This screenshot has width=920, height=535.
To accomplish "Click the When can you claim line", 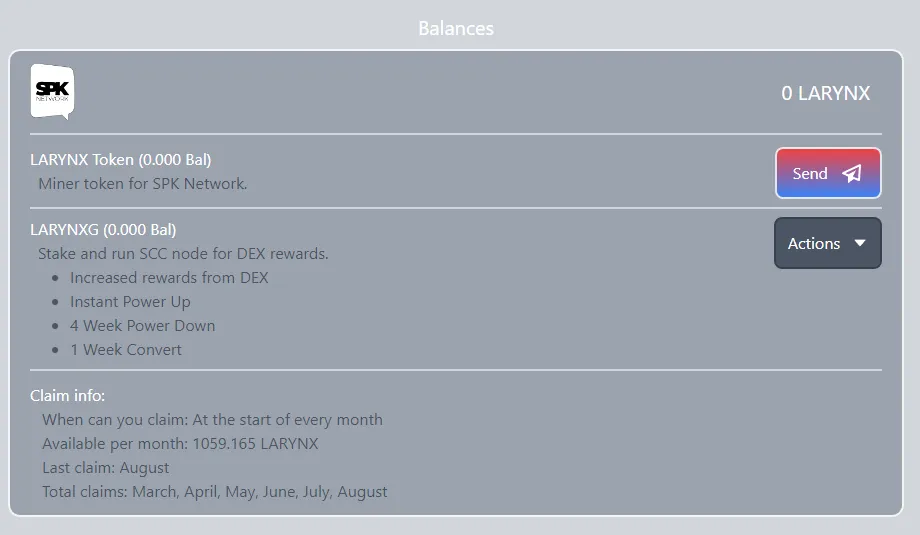I will coord(212,419).
